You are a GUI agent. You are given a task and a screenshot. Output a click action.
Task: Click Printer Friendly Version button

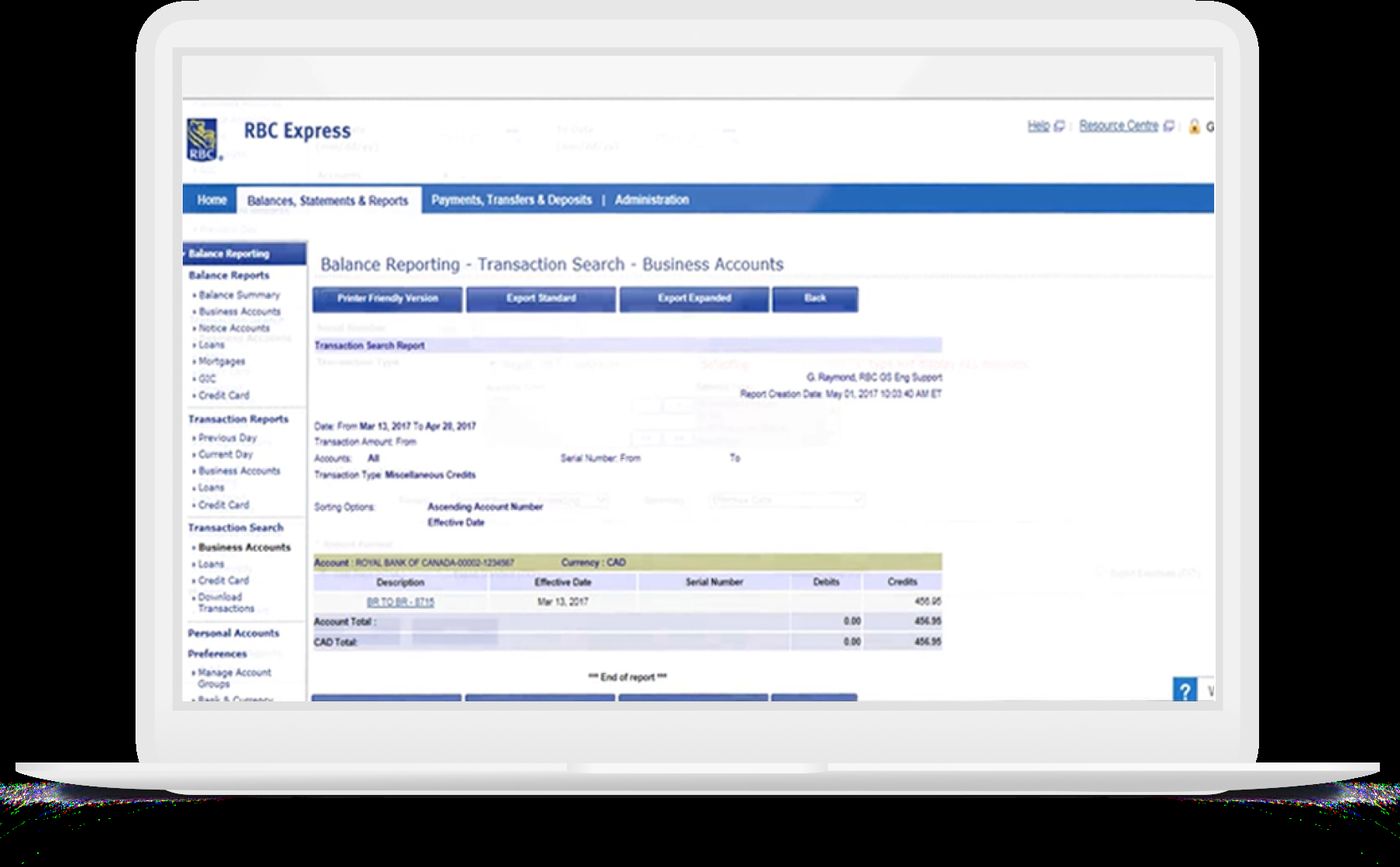pyautogui.click(x=388, y=299)
